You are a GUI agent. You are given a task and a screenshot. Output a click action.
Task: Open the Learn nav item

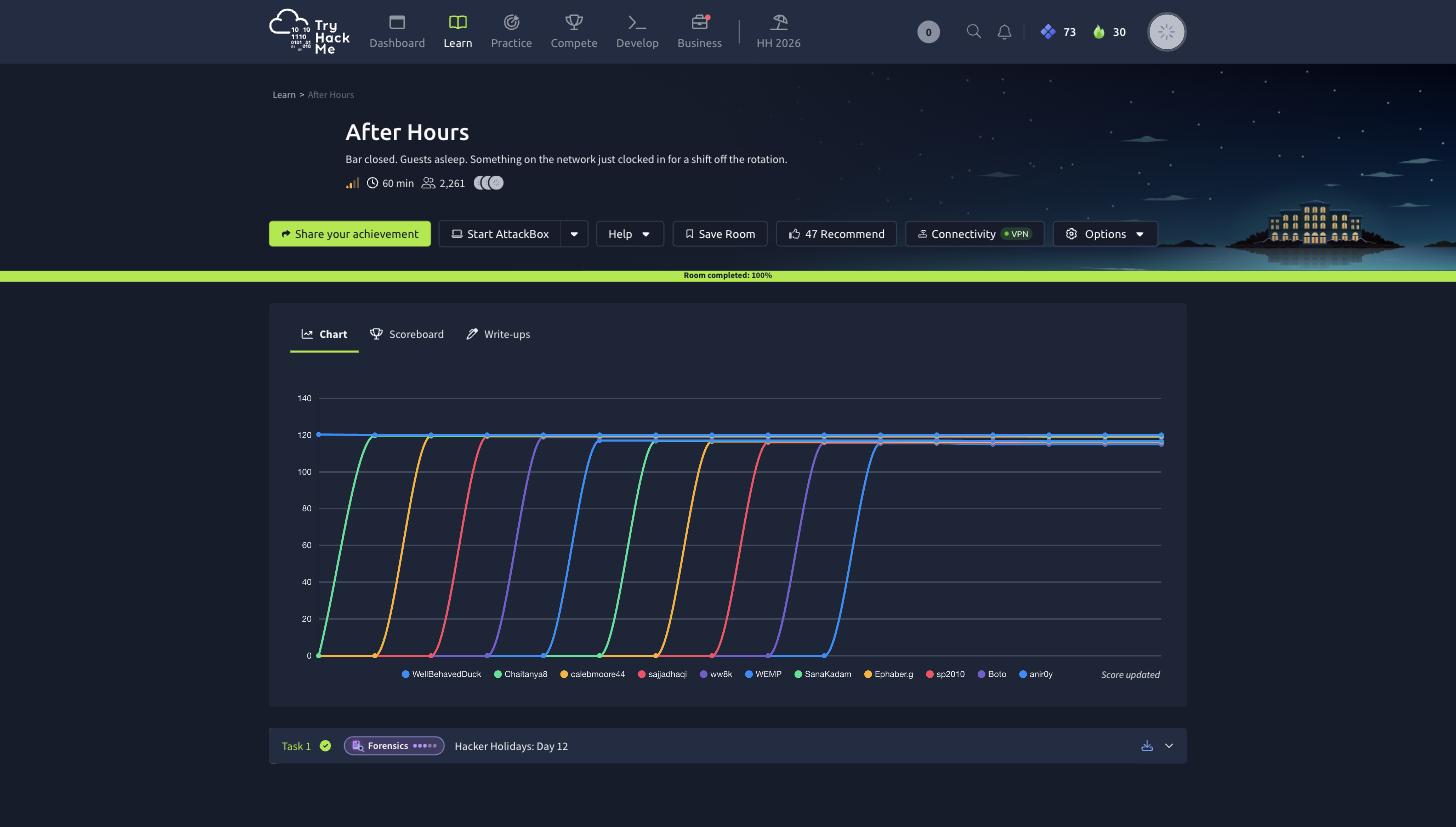(x=458, y=31)
